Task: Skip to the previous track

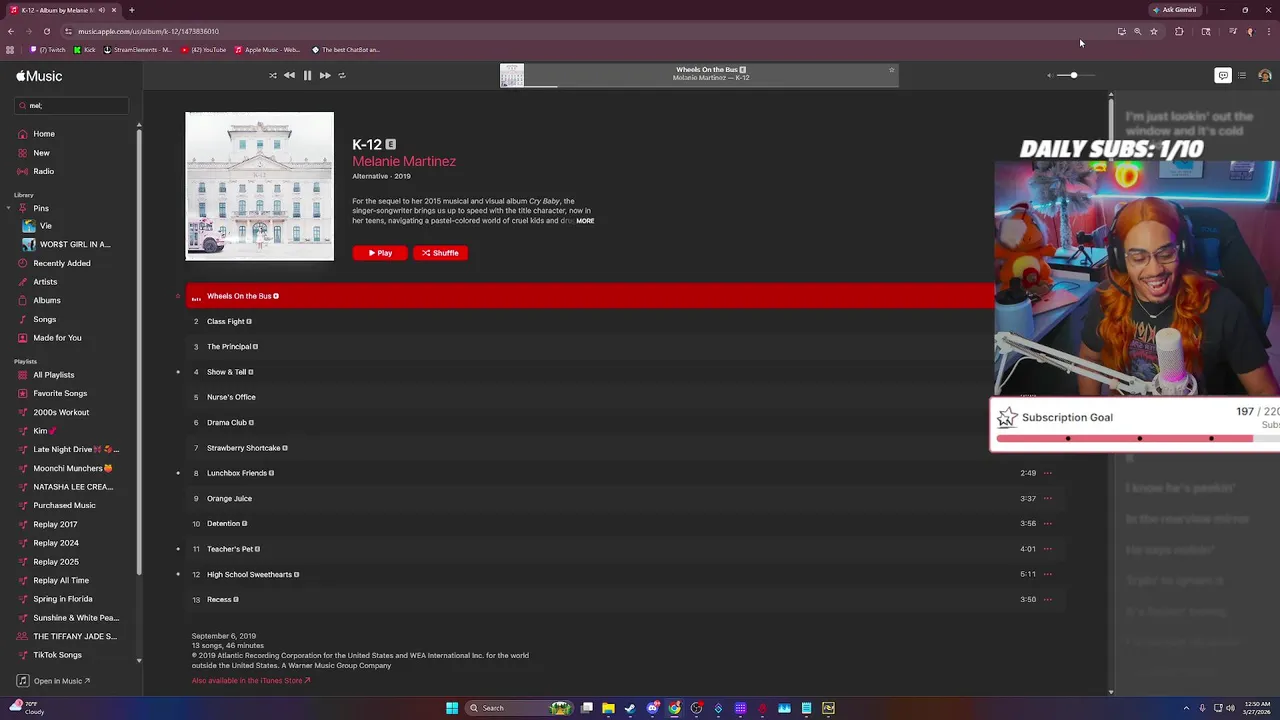Action: point(289,75)
